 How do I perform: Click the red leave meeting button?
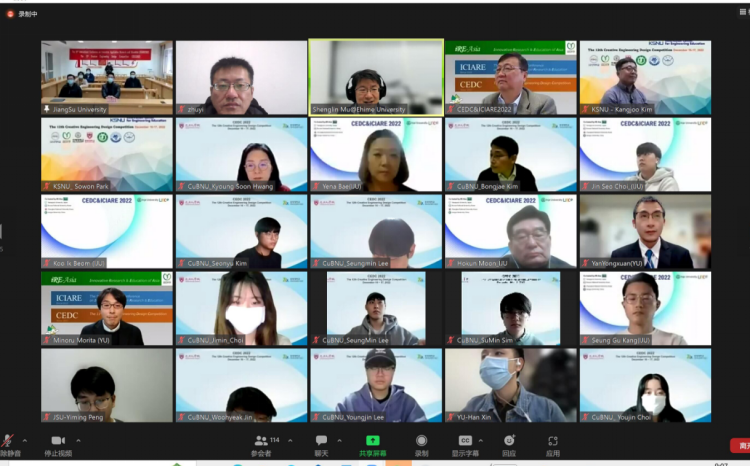pos(741,446)
